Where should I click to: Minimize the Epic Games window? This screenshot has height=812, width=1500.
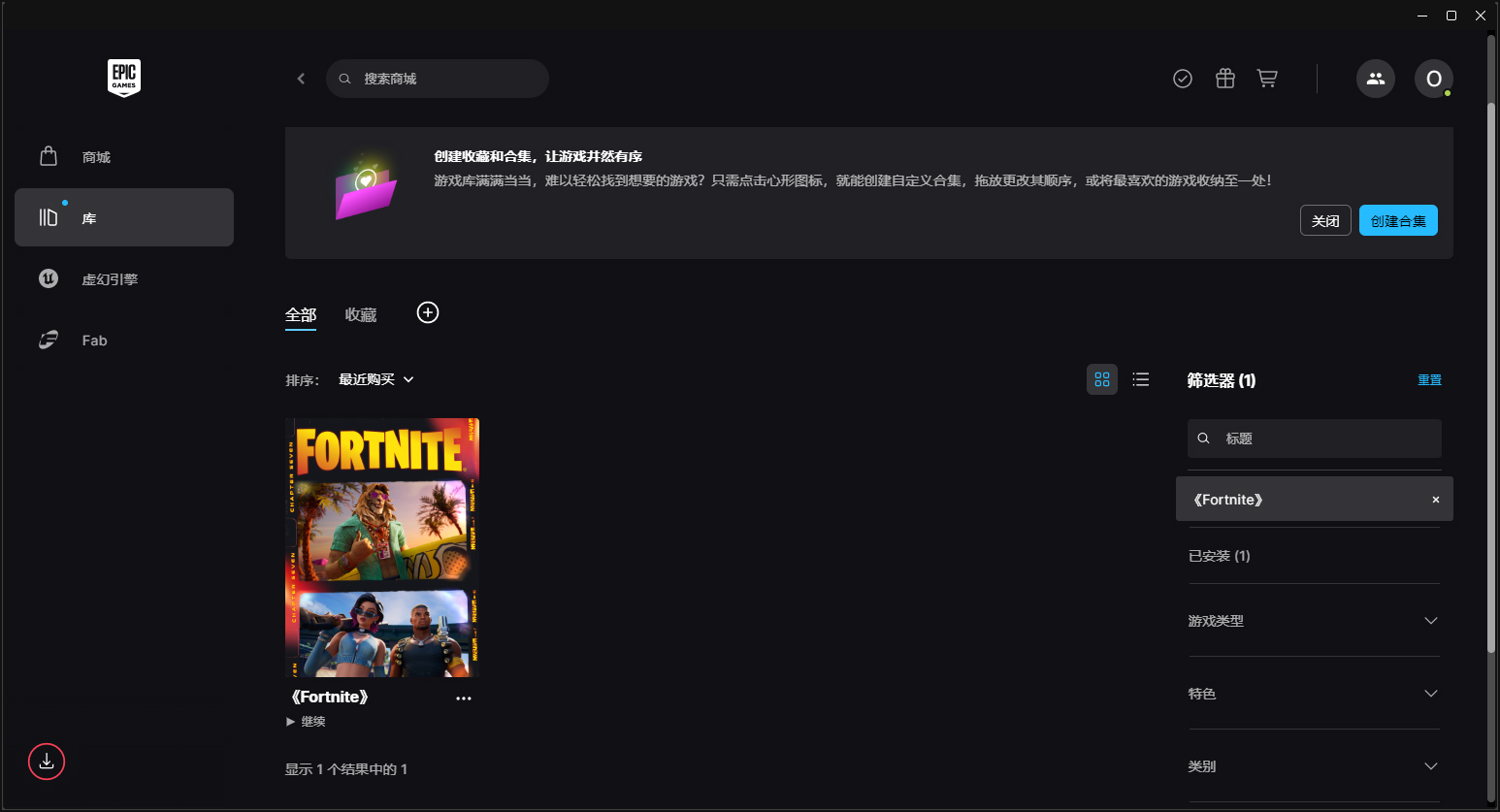pyautogui.click(x=1422, y=16)
